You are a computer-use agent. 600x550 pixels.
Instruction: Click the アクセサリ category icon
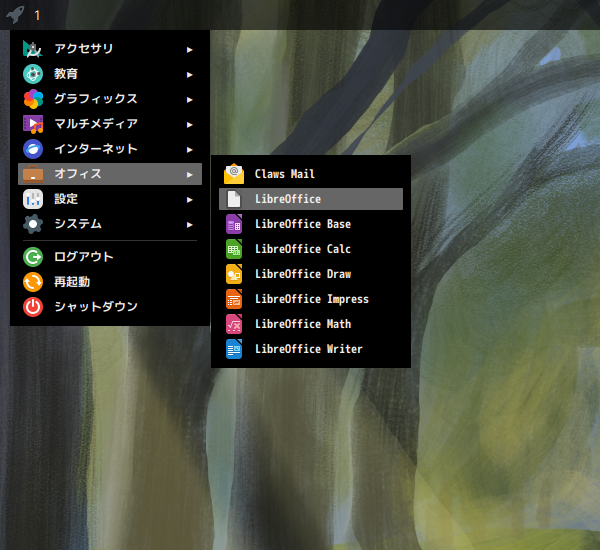33,49
